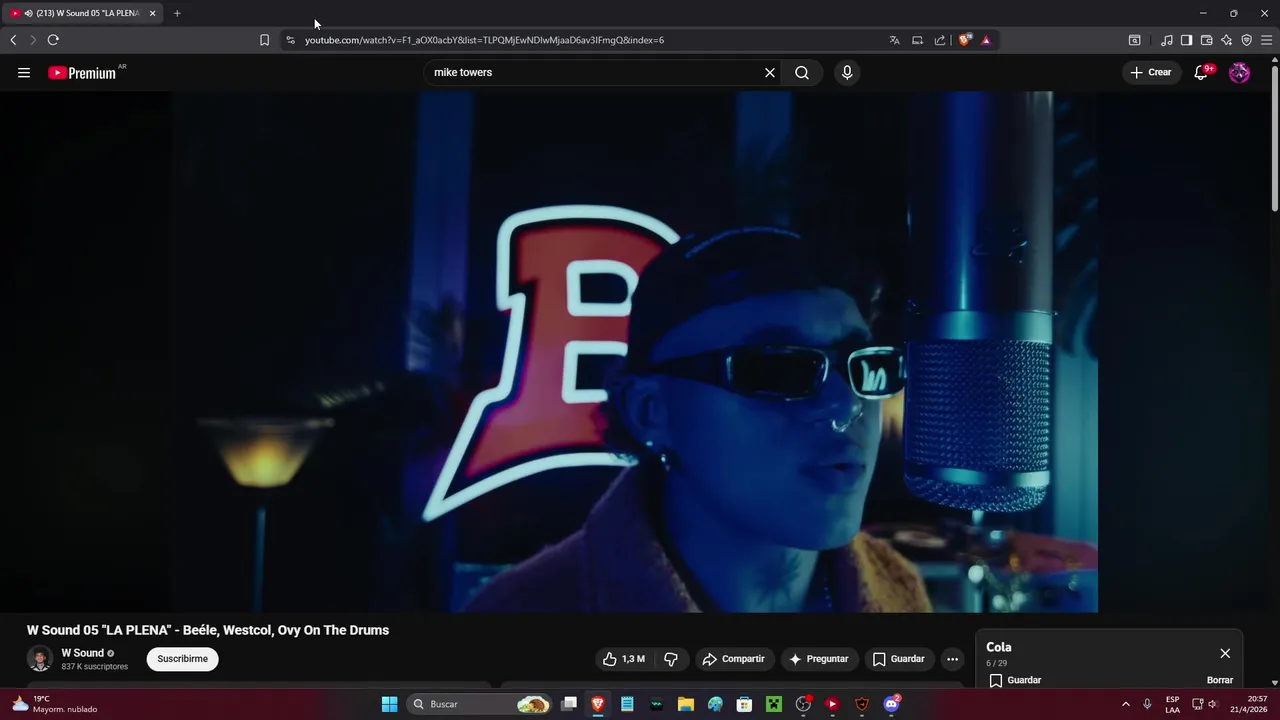Open the Crear button

pyautogui.click(x=1151, y=72)
